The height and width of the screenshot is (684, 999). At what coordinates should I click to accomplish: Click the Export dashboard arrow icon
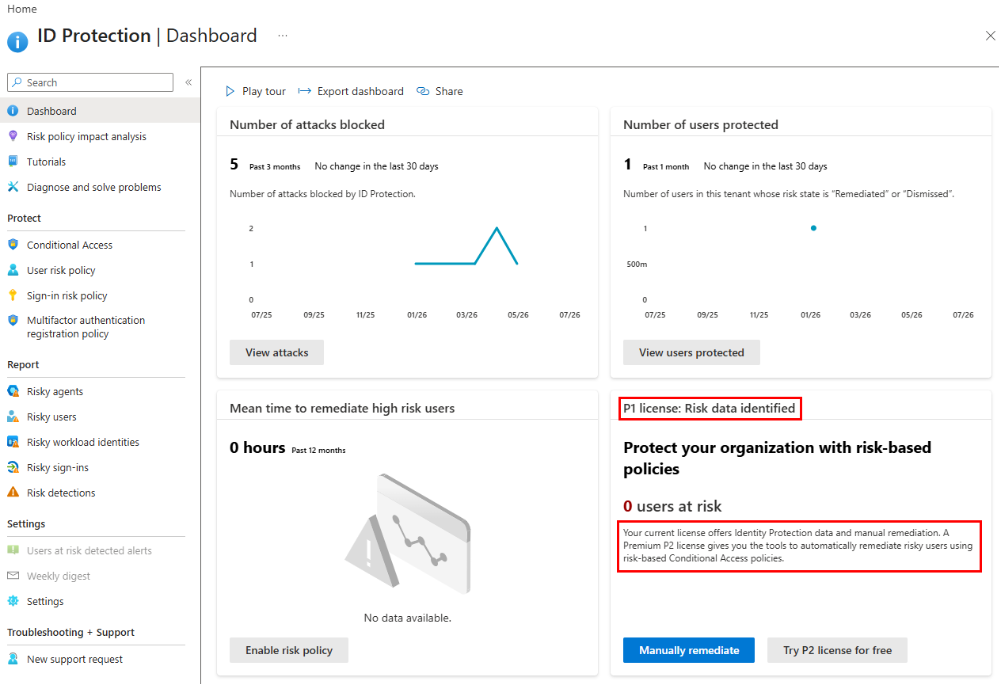(x=305, y=91)
